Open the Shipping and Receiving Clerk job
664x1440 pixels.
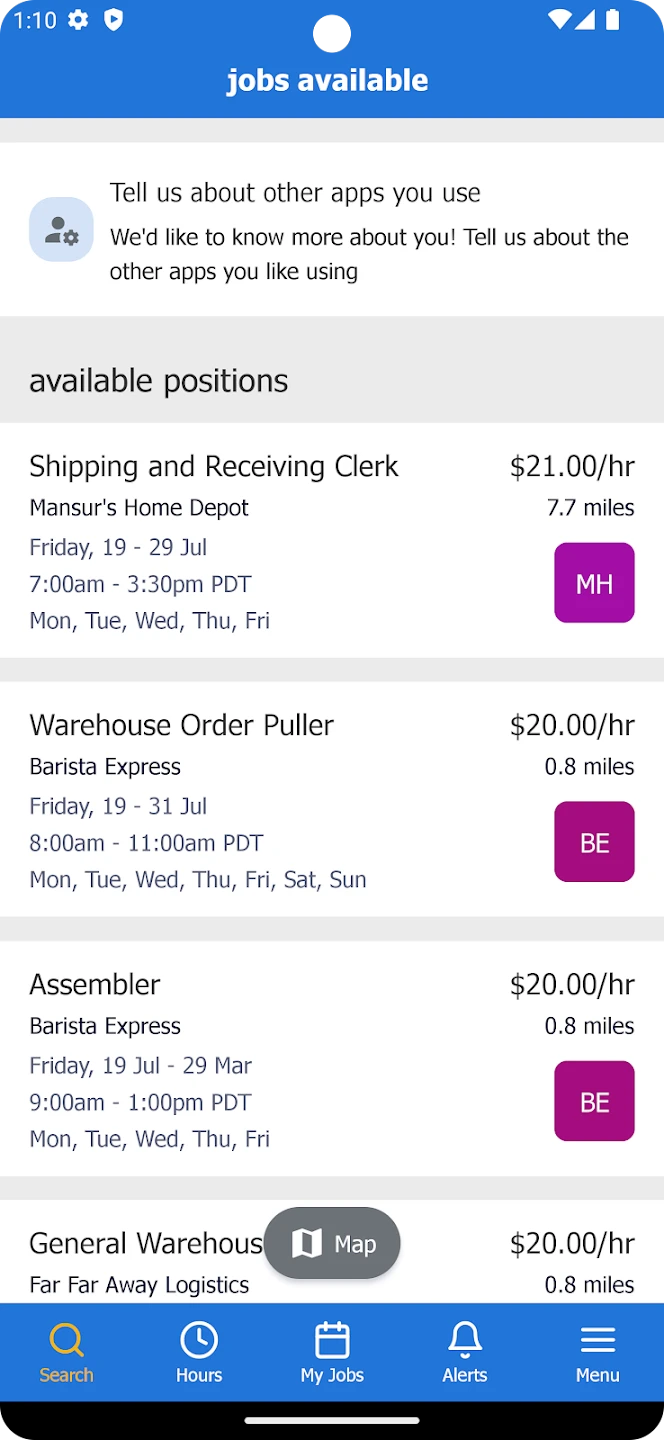coord(214,467)
